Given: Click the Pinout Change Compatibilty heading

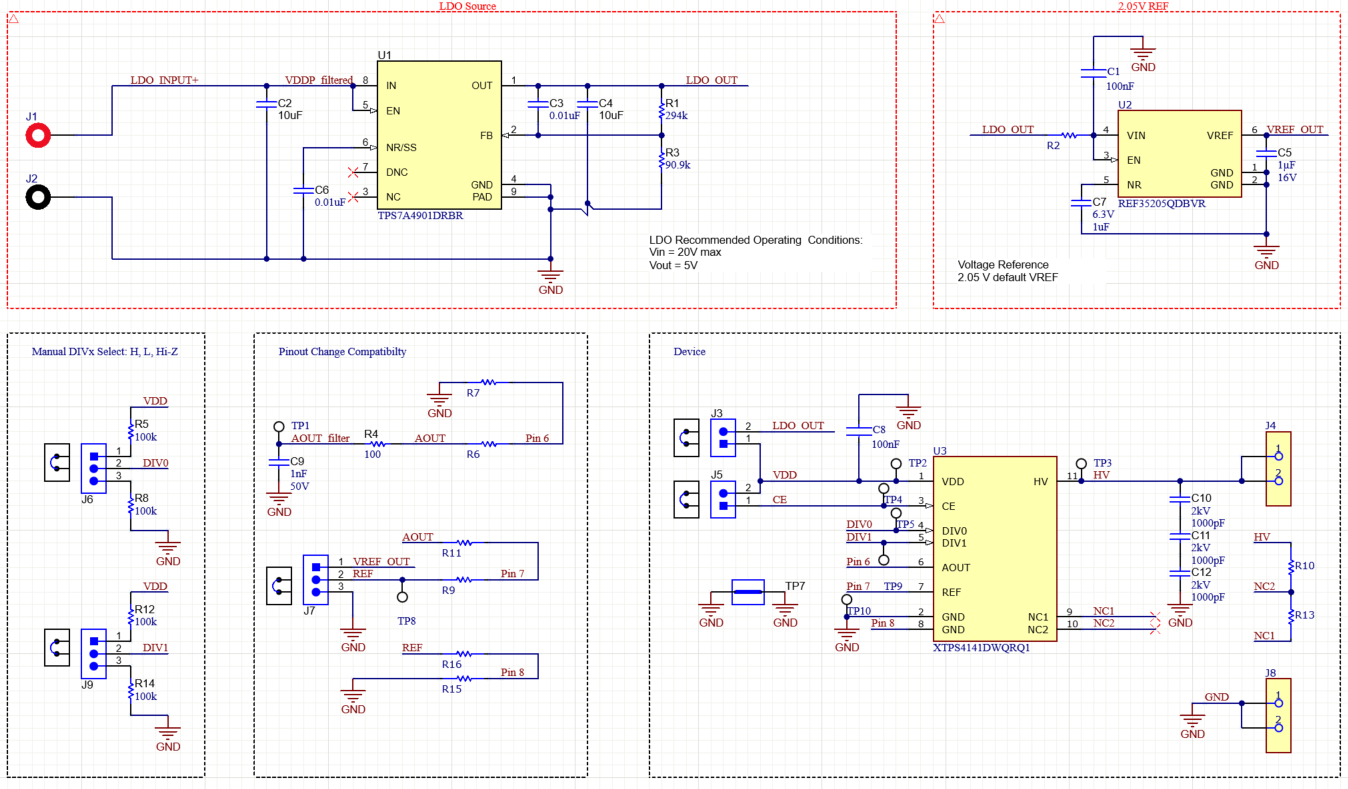Looking at the screenshot, I should tap(342, 352).
